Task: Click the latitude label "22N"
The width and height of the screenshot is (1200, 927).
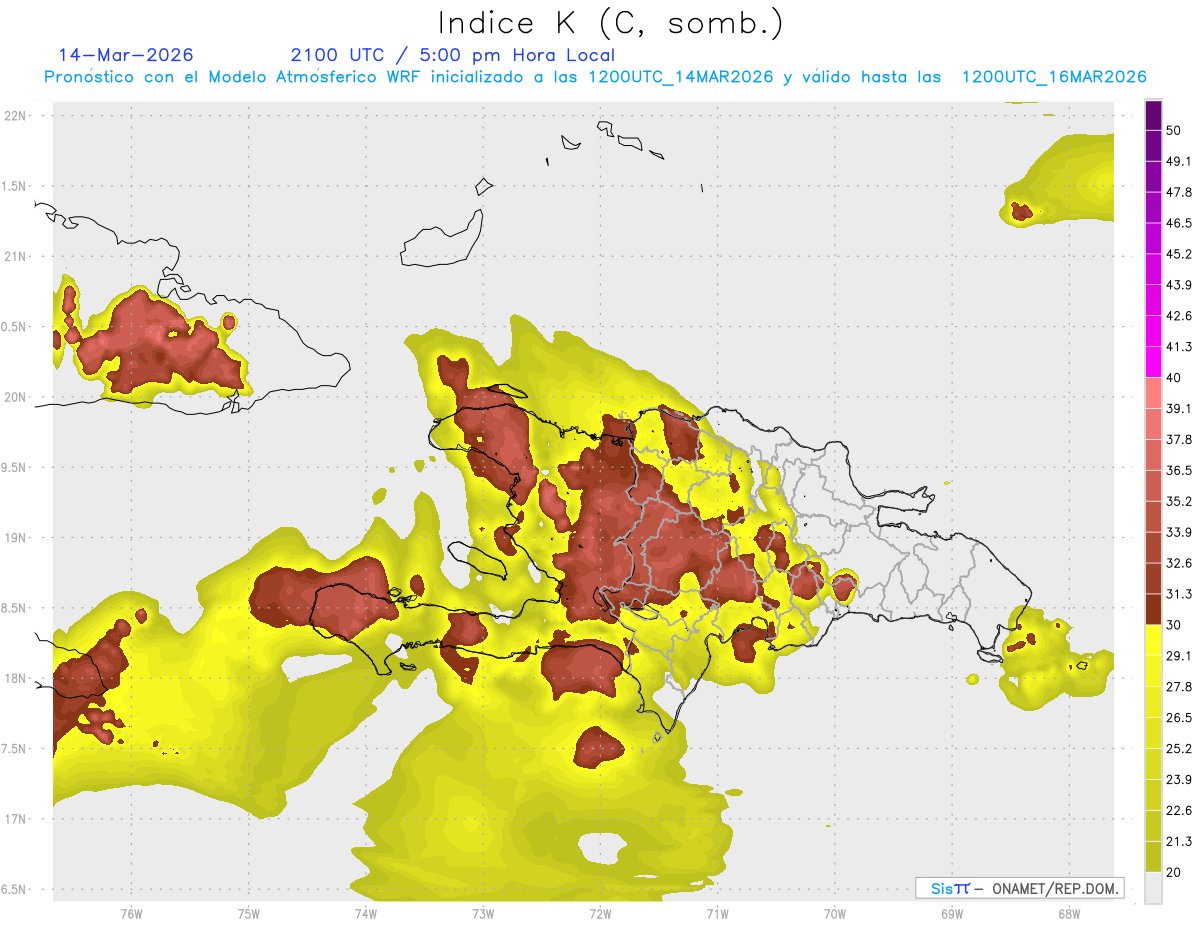Action: click(x=17, y=115)
